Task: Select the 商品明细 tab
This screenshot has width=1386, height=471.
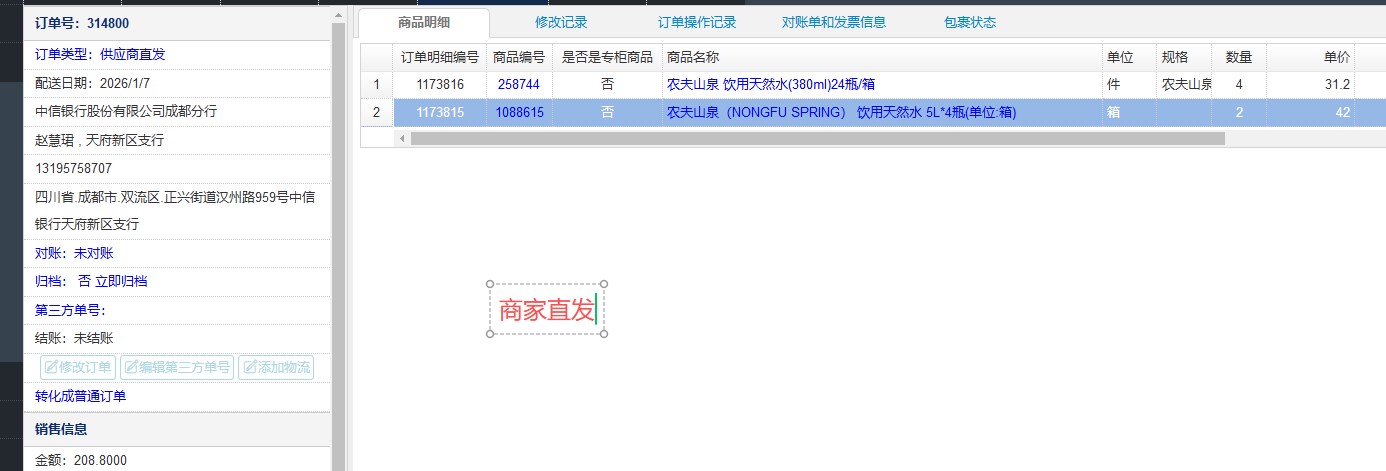Action: 424,22
